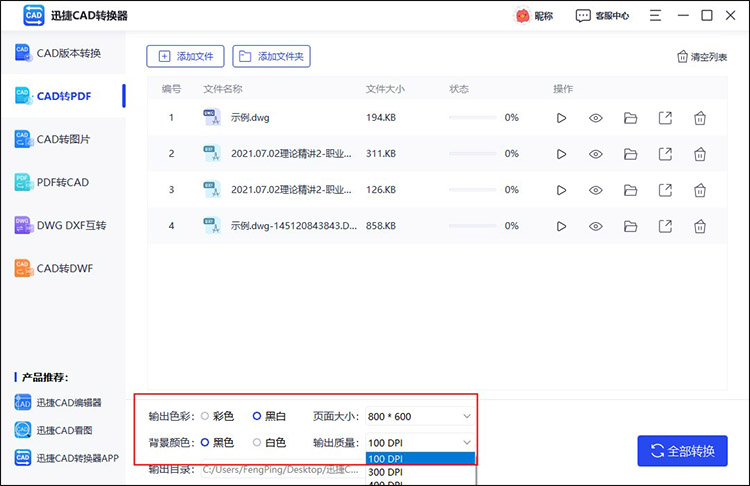Click the 文件大小 column header

tap(385, 89)
